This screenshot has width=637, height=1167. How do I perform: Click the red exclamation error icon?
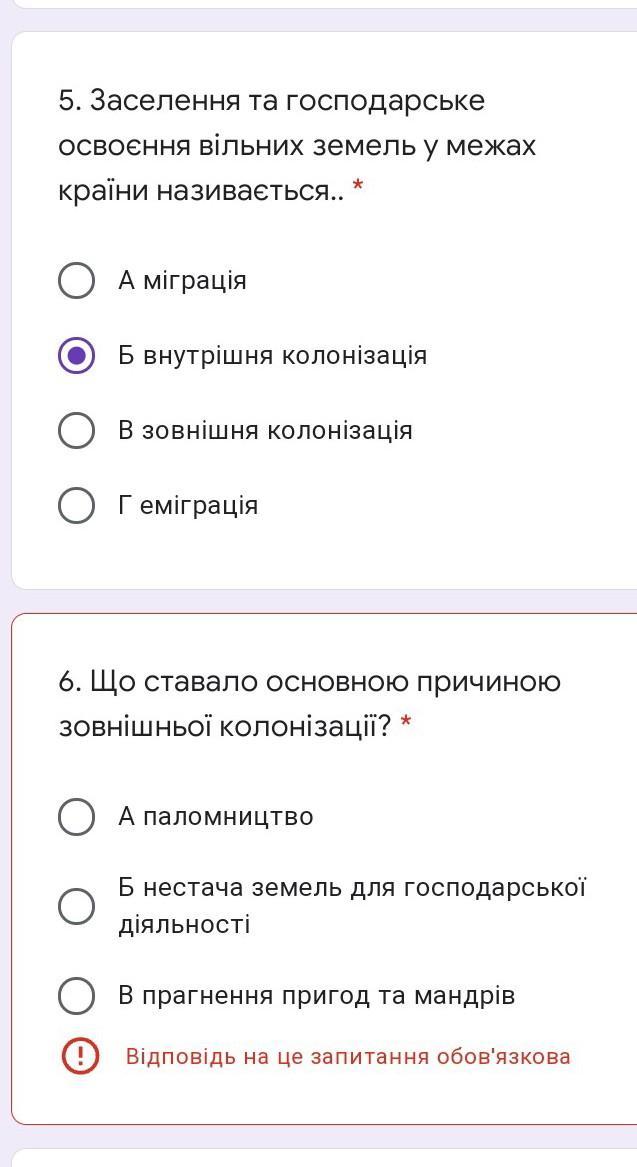81,1056
